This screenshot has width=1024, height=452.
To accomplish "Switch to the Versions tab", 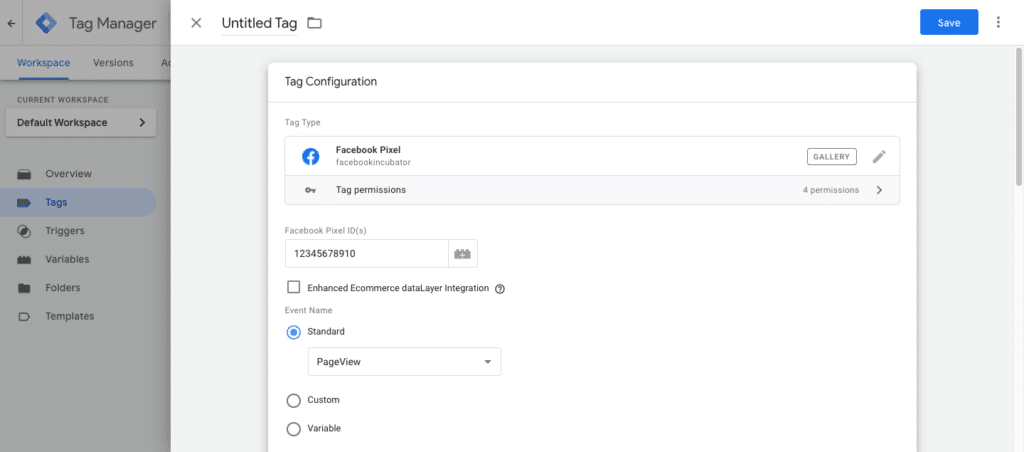I will pos(113,63).
